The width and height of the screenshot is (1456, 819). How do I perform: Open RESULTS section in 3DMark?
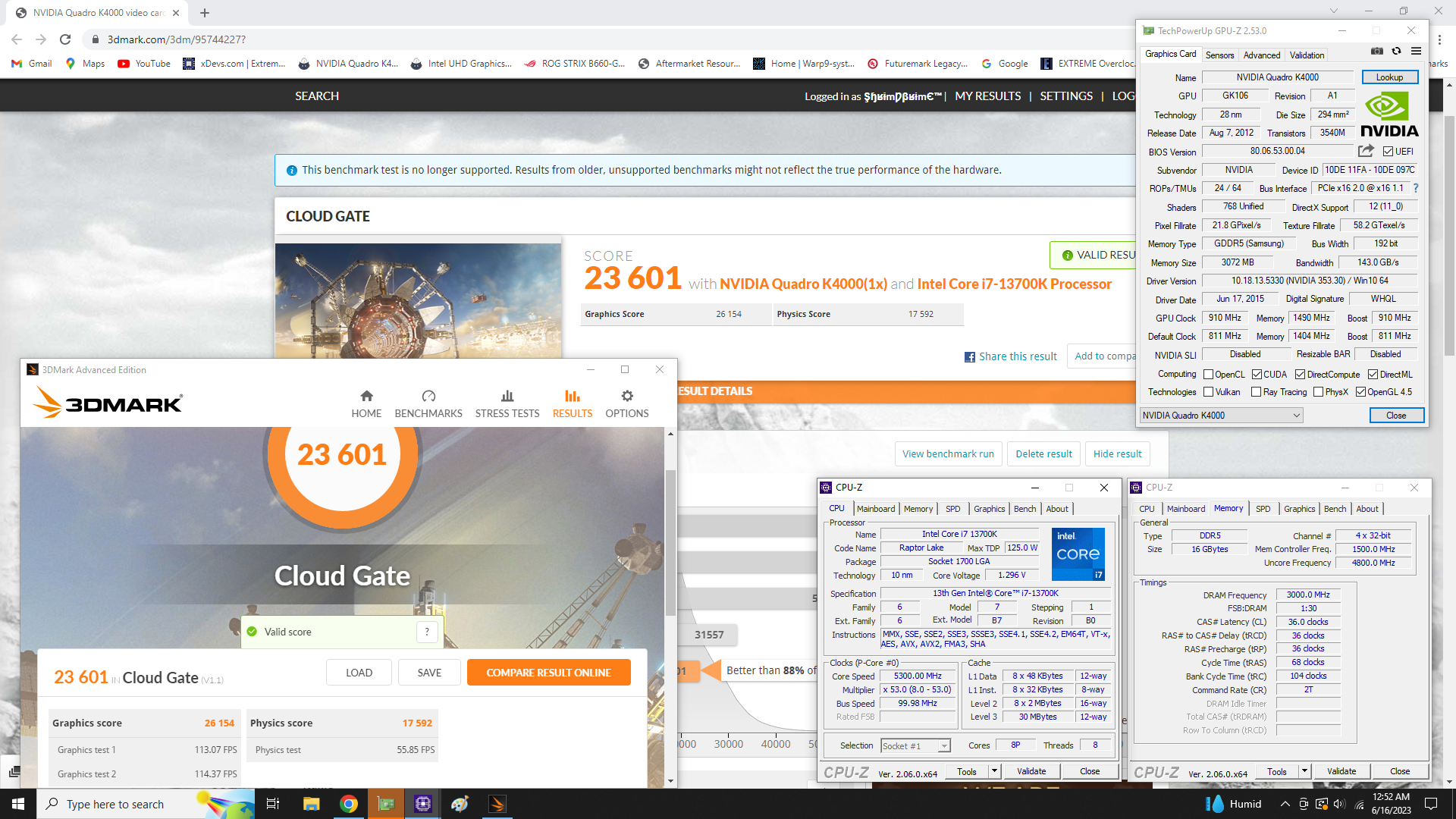[x=573, y=403]
